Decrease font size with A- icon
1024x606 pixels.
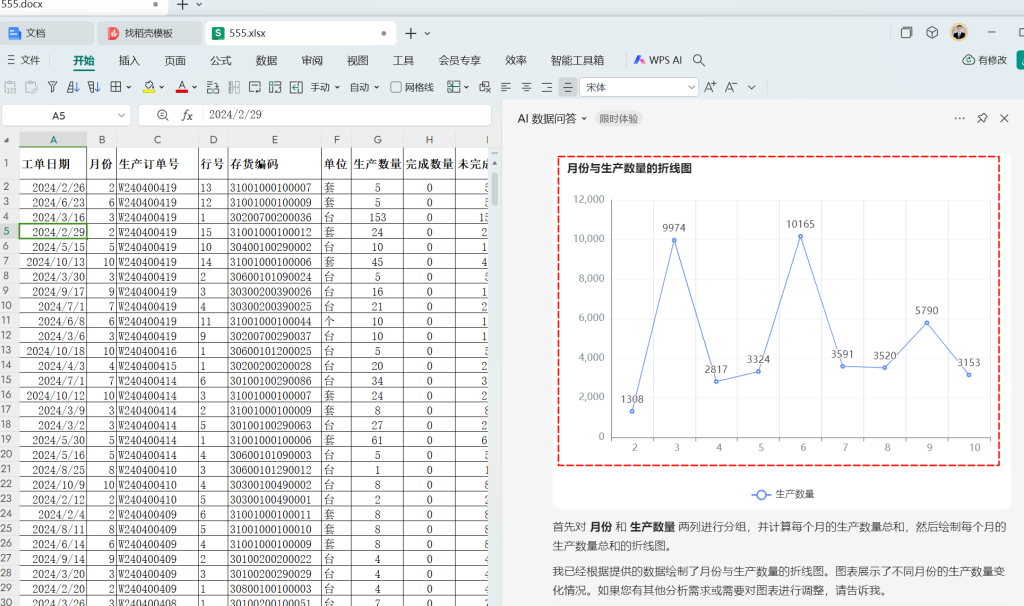(x=731, y=87)
